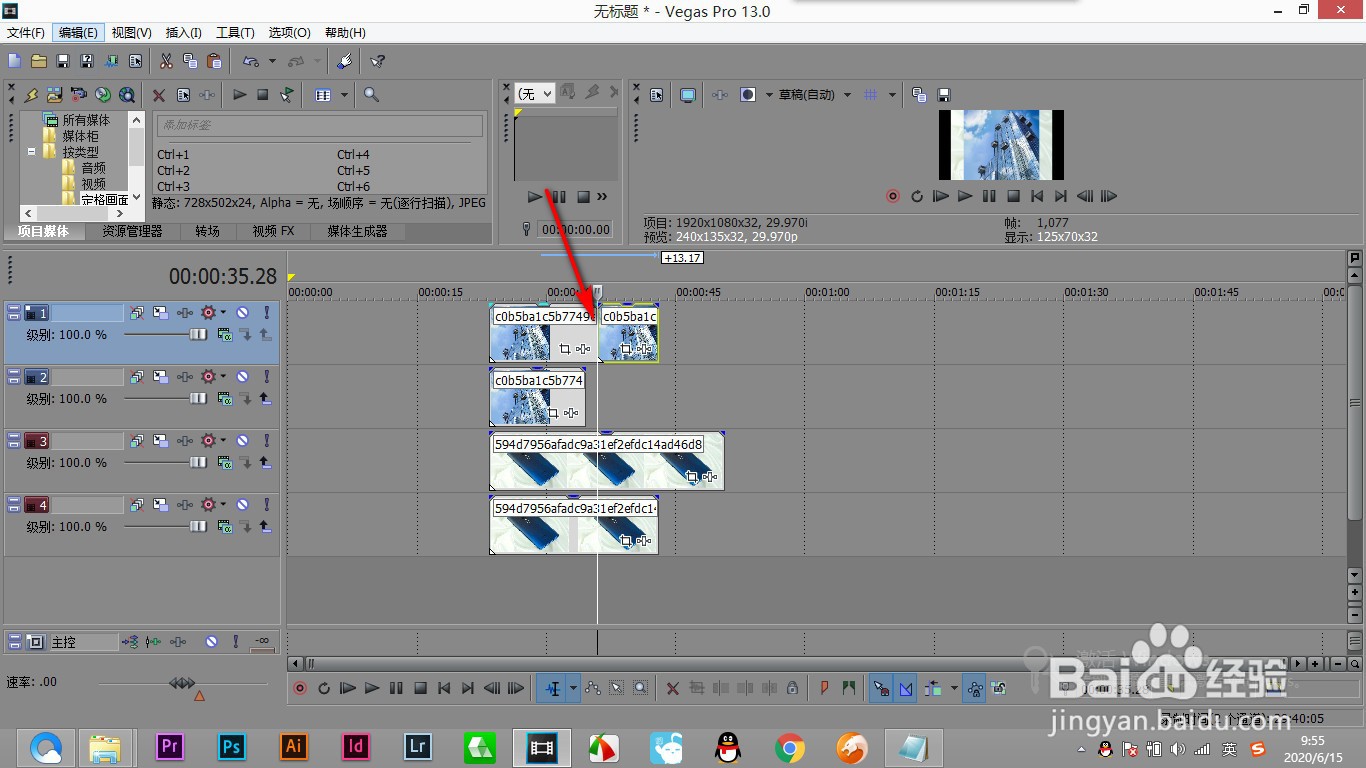This screenshot has width=1366, height=768.
Task: Select the 媒体柜 folder
Action: click(x=80, y=136)
